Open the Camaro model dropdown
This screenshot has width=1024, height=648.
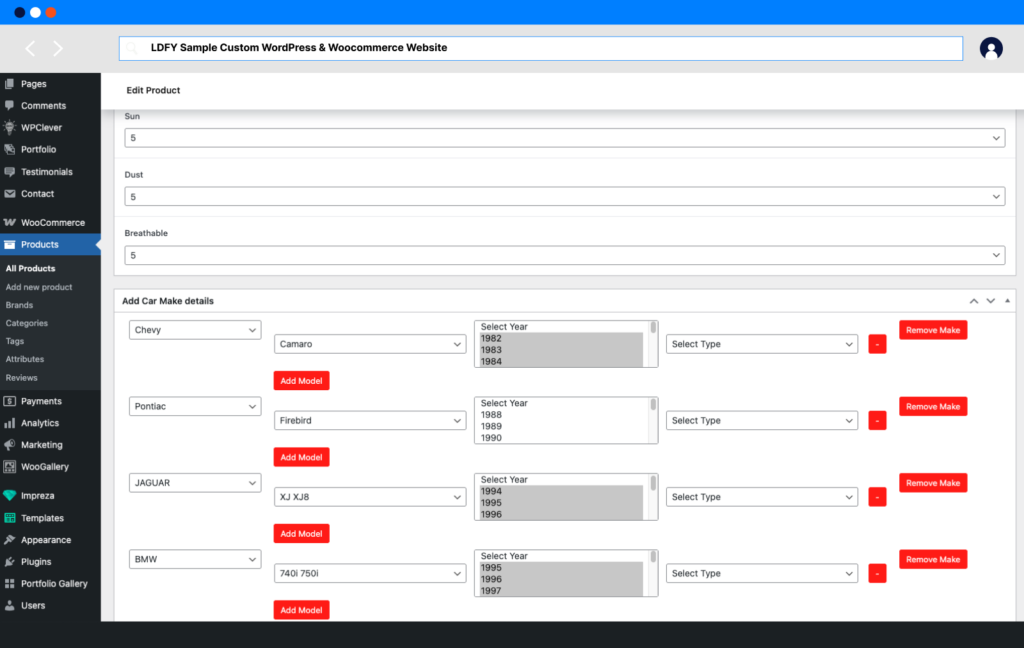click(x=370, y=344)
